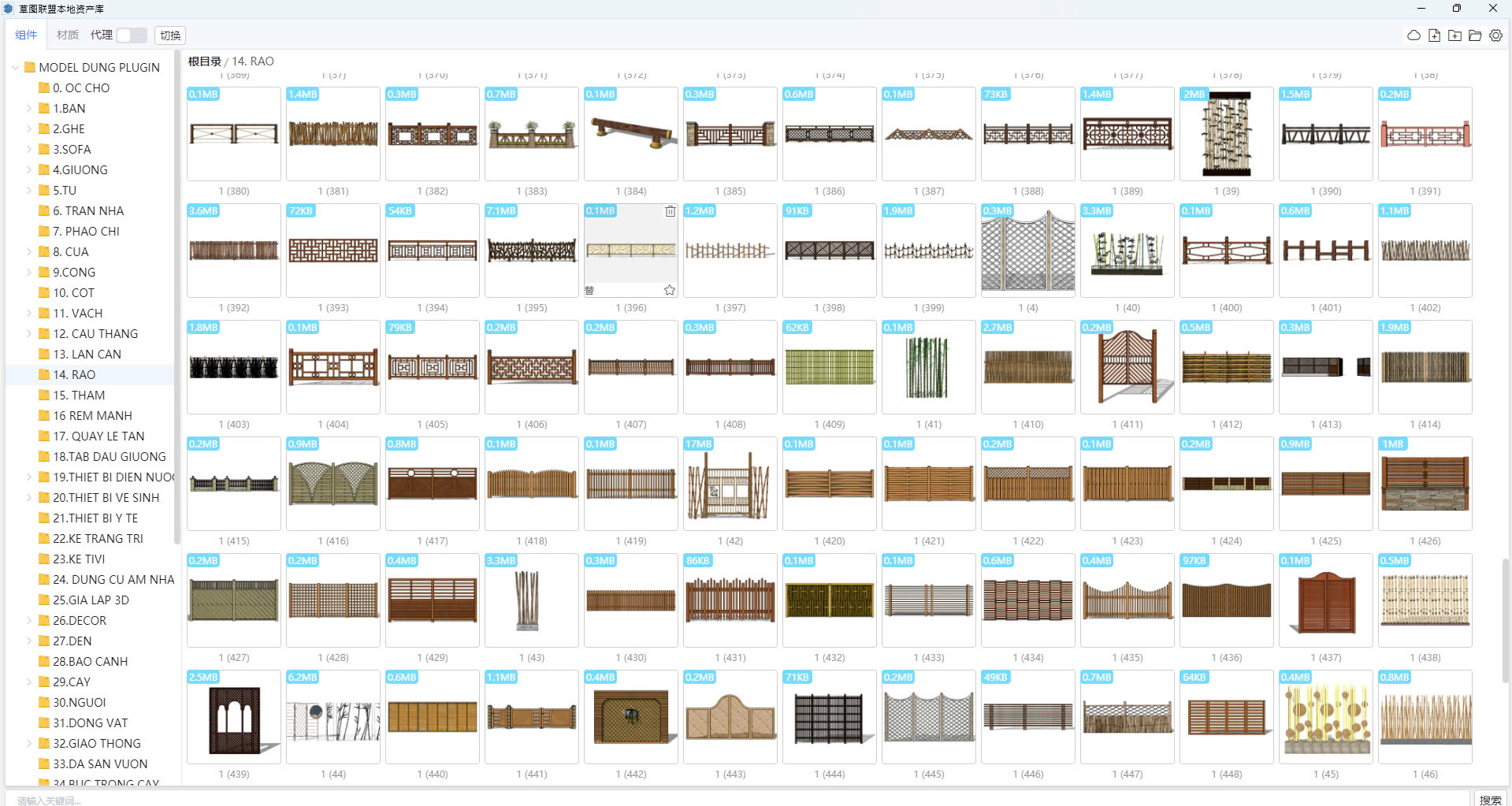Viewport: 1512px width, 806px height.
Task: Favorite model 1 (396) using star icon
Action: point(669,290)
